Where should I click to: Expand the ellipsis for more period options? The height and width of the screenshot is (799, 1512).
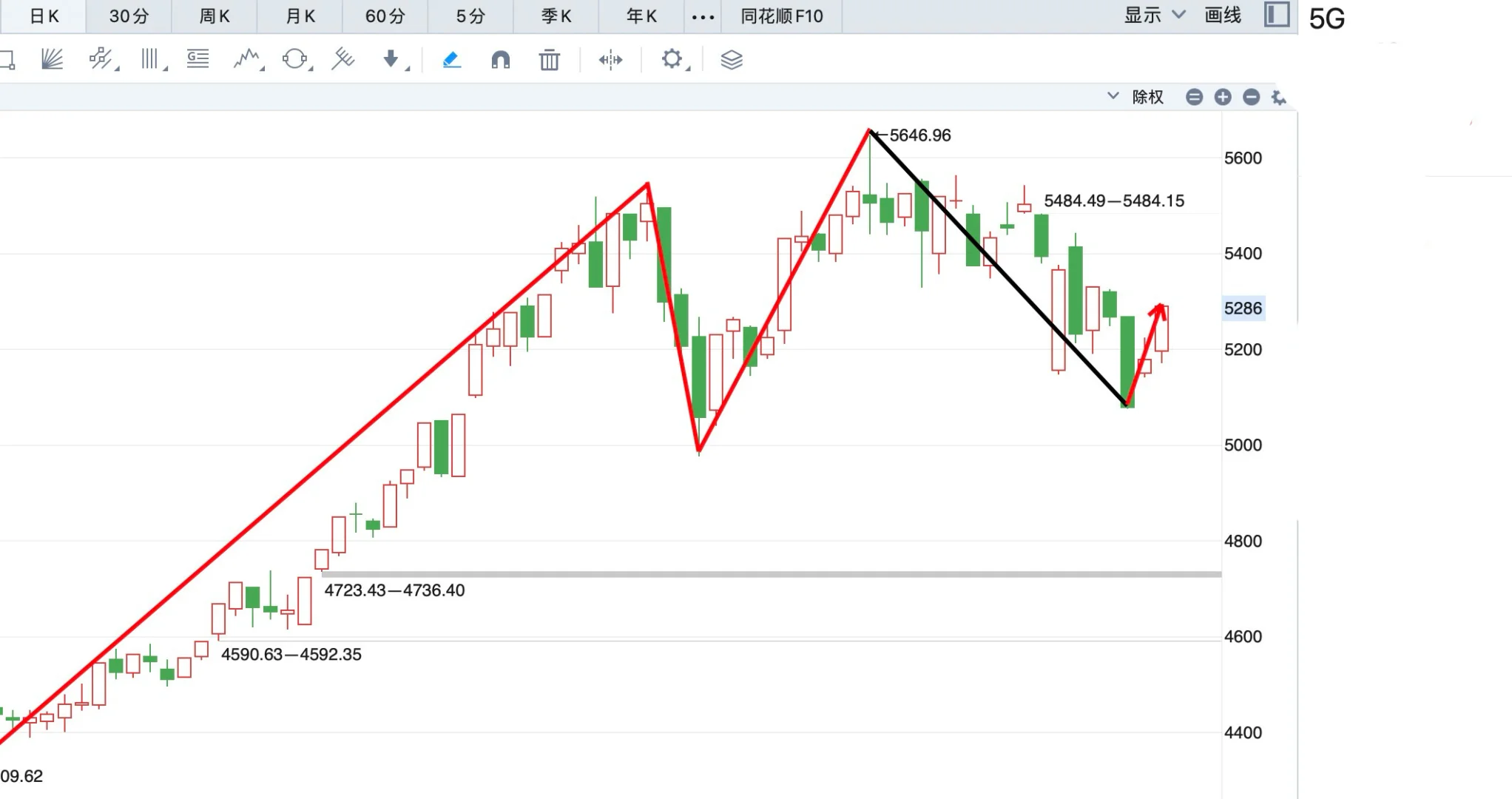pos(701,16)
